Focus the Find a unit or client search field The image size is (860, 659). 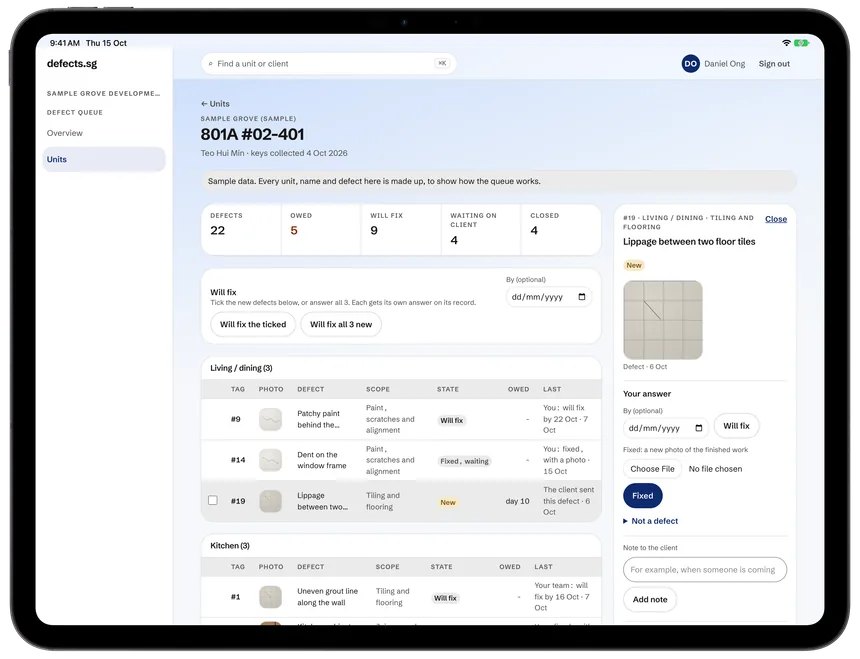(x=329, y=64)
